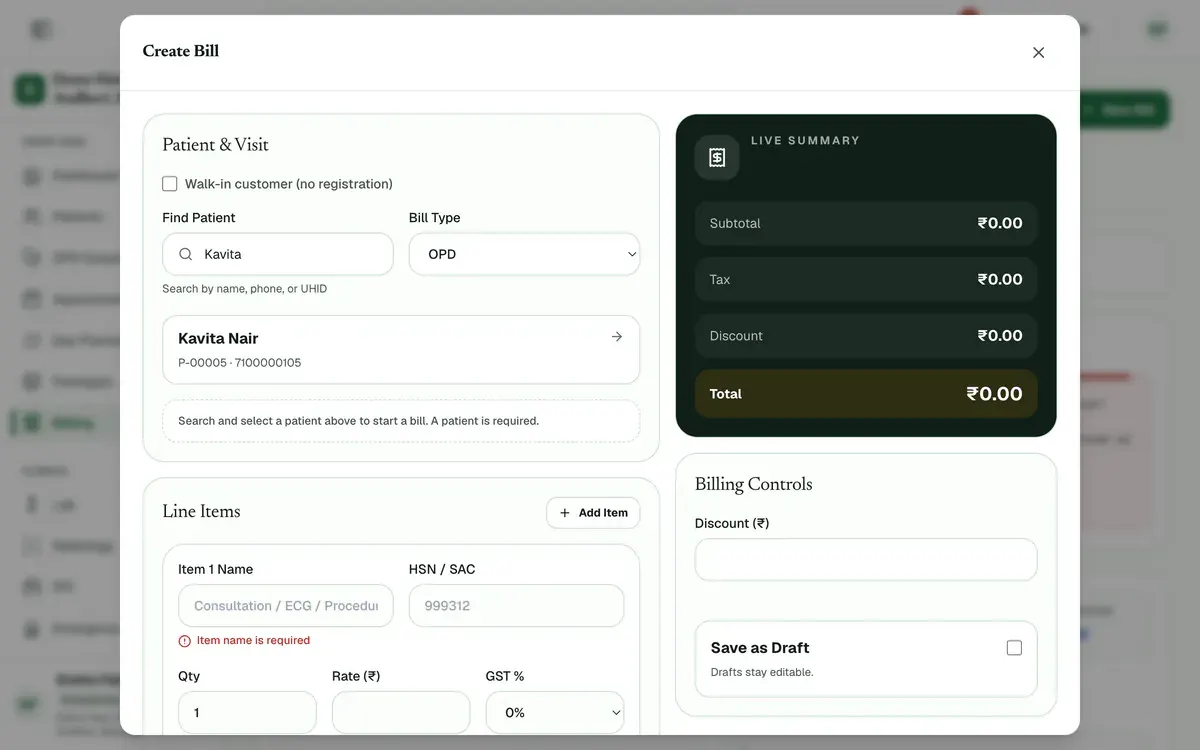The image size is (1200, 750).
Task: Click the 'Search by name, phone, or UHID' hint
Action: point(245,289)
